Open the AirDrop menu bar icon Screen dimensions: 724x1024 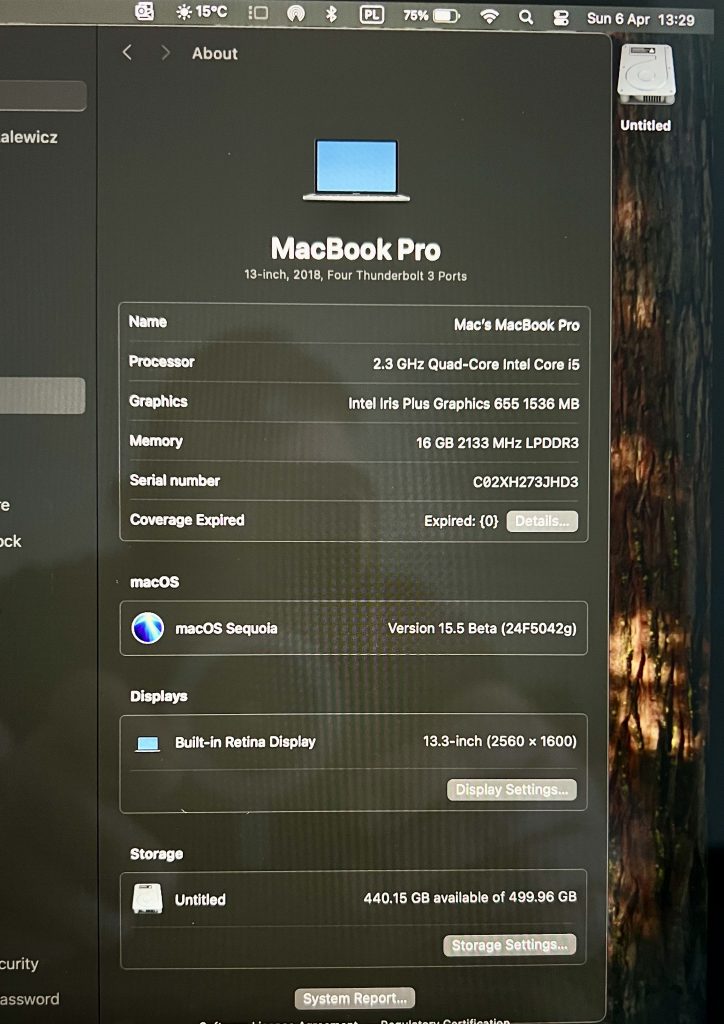pyautogui.click(x=296, y=14)
